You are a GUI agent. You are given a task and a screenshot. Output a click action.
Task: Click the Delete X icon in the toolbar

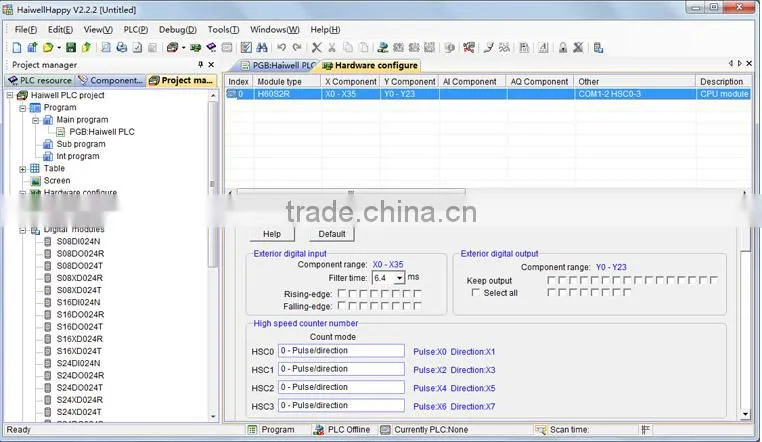[x=316, y=48]
